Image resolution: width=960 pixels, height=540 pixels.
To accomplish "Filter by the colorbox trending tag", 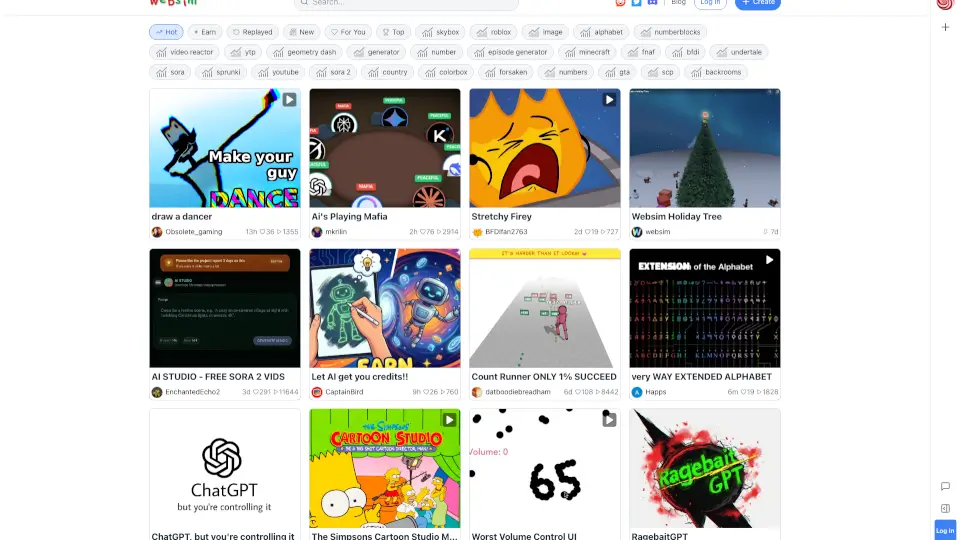I will (445, 72).
